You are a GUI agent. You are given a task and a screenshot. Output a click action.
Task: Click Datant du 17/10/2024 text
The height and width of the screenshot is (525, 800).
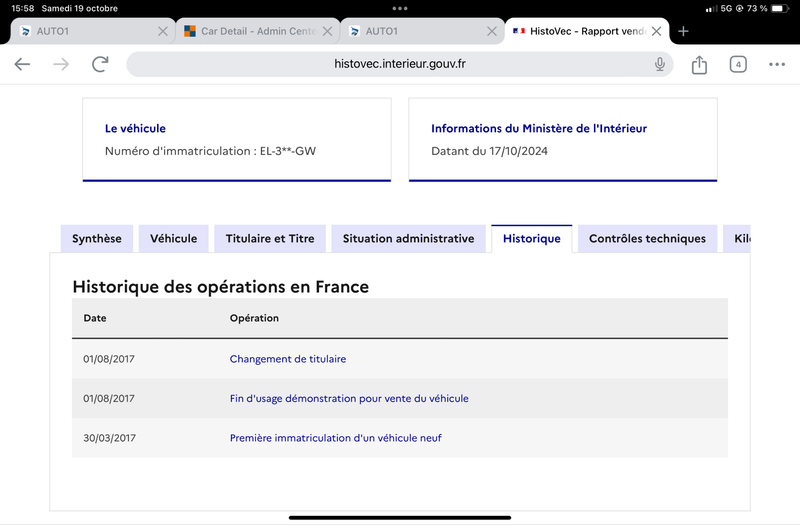(x=489, y=151)
